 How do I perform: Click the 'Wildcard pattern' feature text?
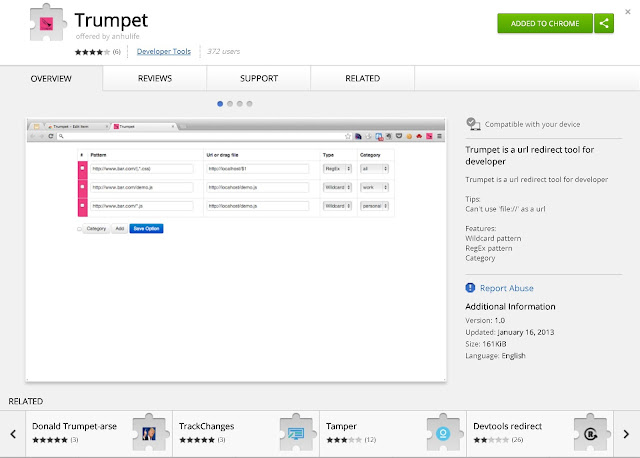click(x=493, y=238)
